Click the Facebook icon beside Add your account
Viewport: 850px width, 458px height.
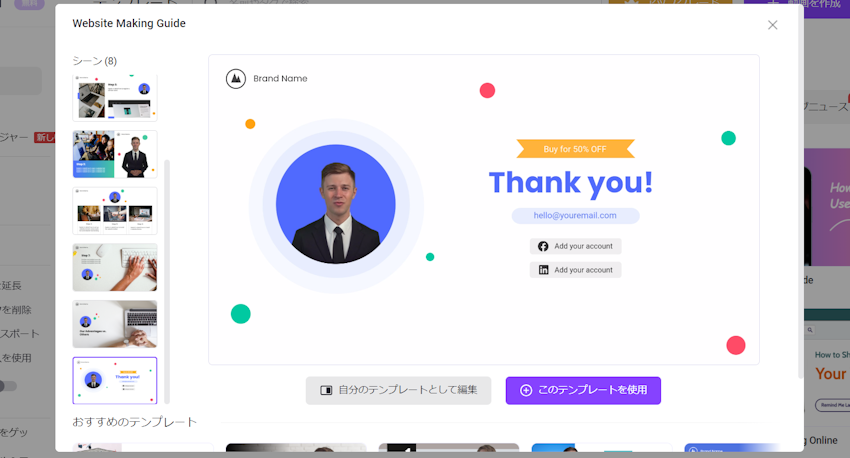coord(543,246)
